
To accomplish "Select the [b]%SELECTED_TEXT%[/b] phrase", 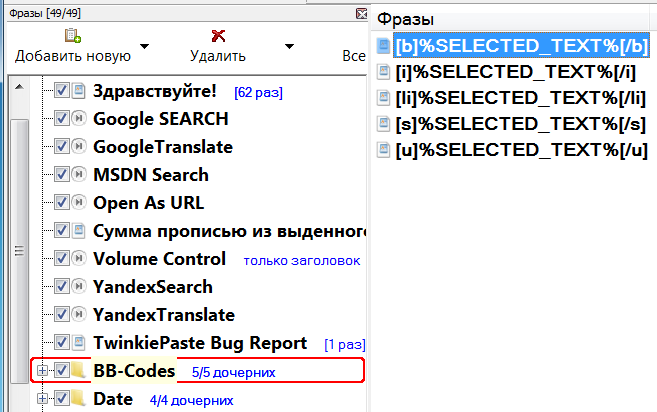I will point(521,45).
